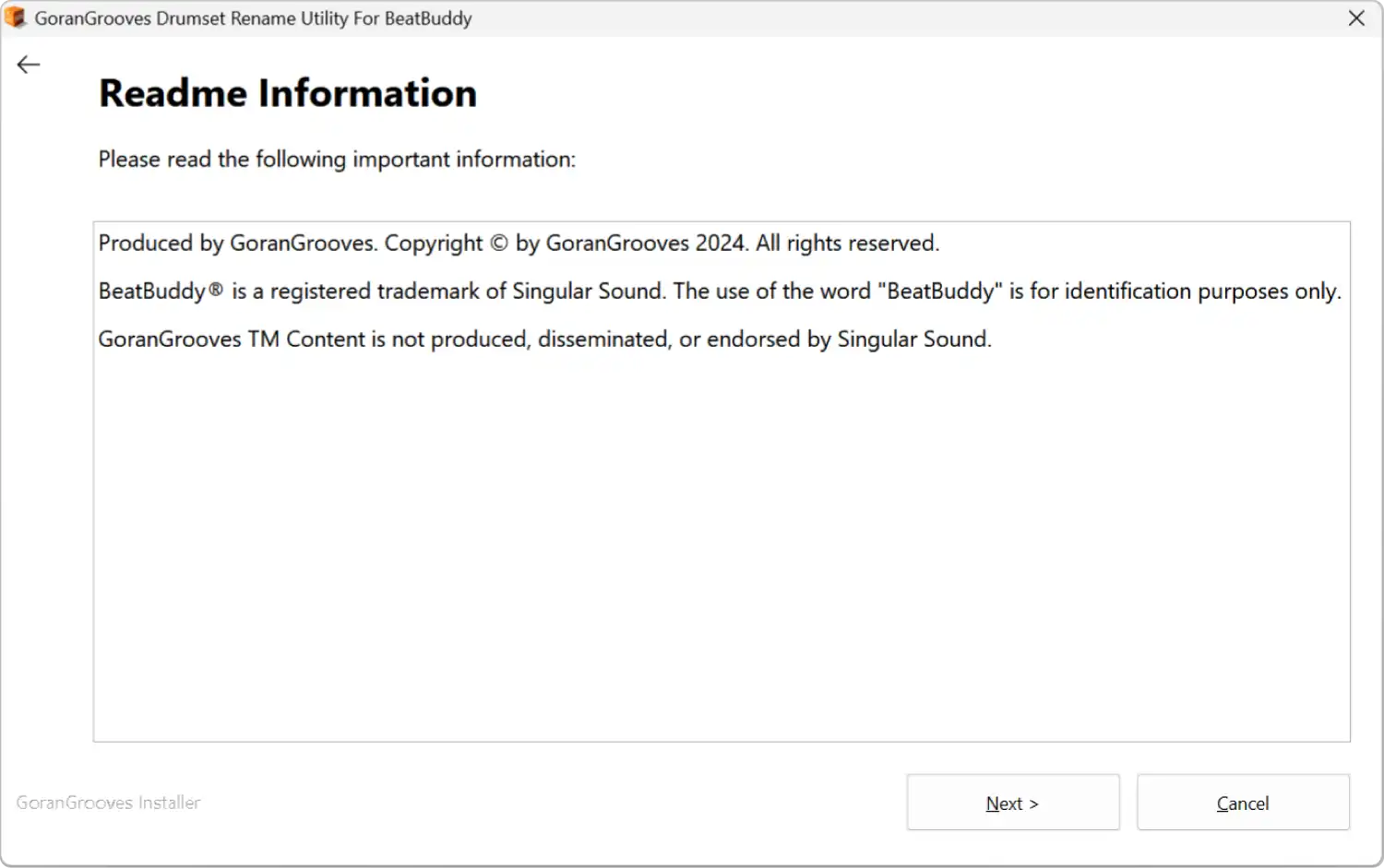Click the 'Readme Information' heading

point(288,93)
